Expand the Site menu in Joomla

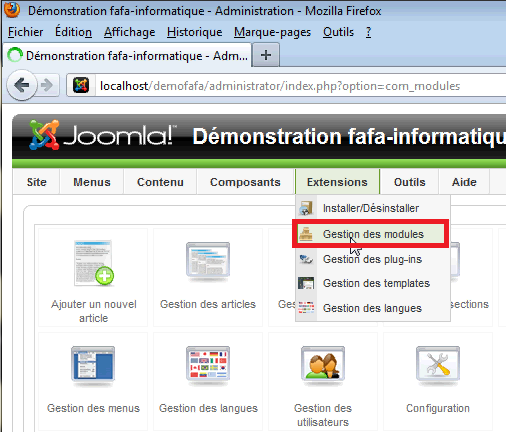tap(36, 182)
